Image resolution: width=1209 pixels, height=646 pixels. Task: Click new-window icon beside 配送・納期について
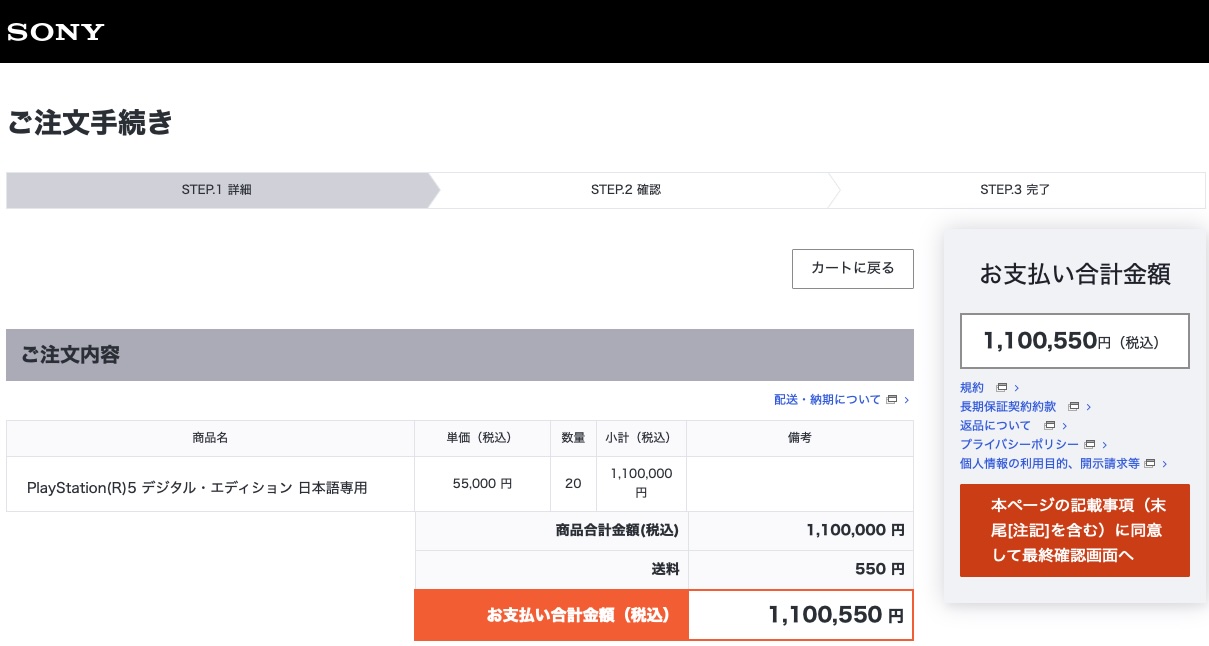coord(892,400)
